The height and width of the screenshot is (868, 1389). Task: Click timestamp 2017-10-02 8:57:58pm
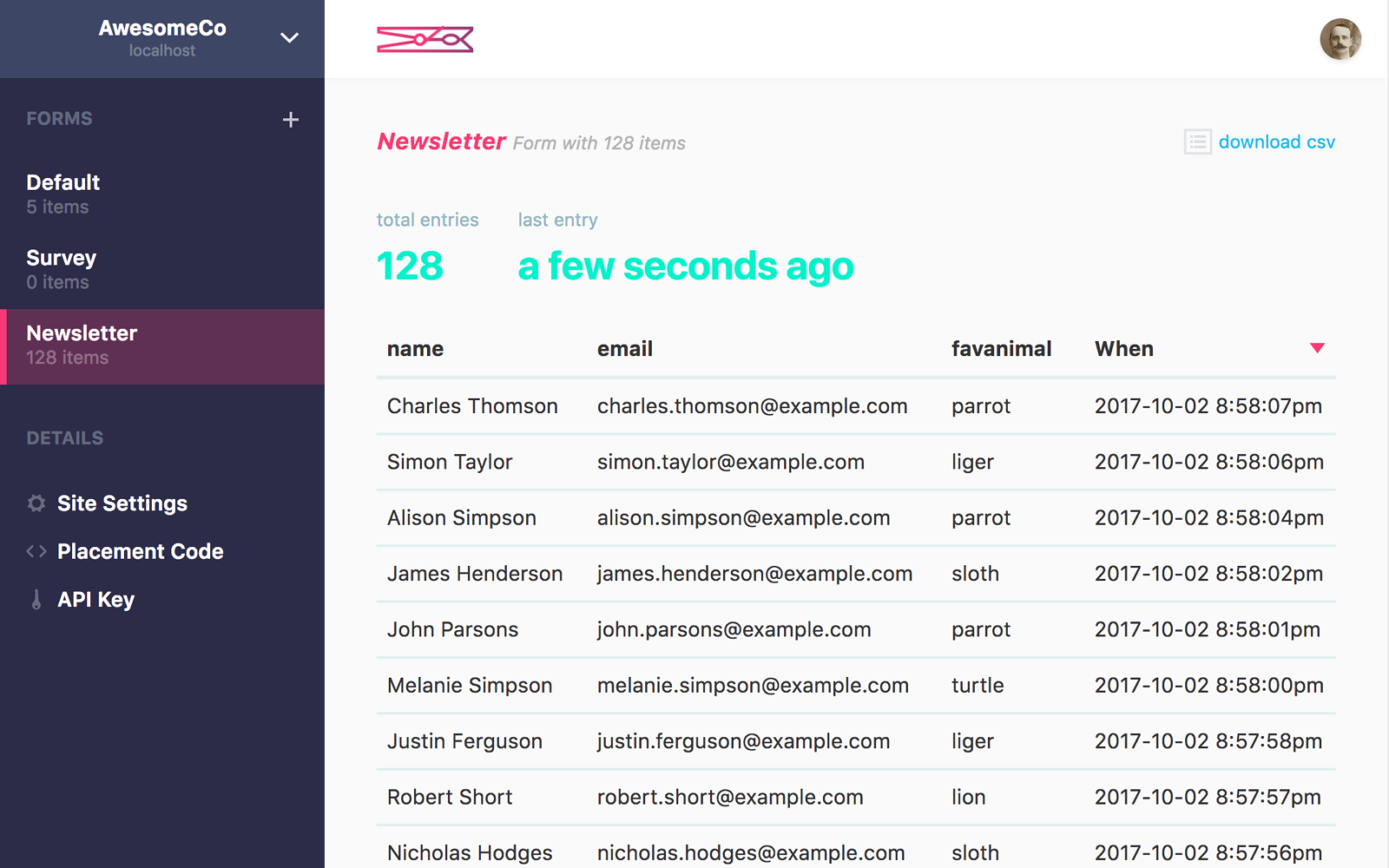(1208, 741)
